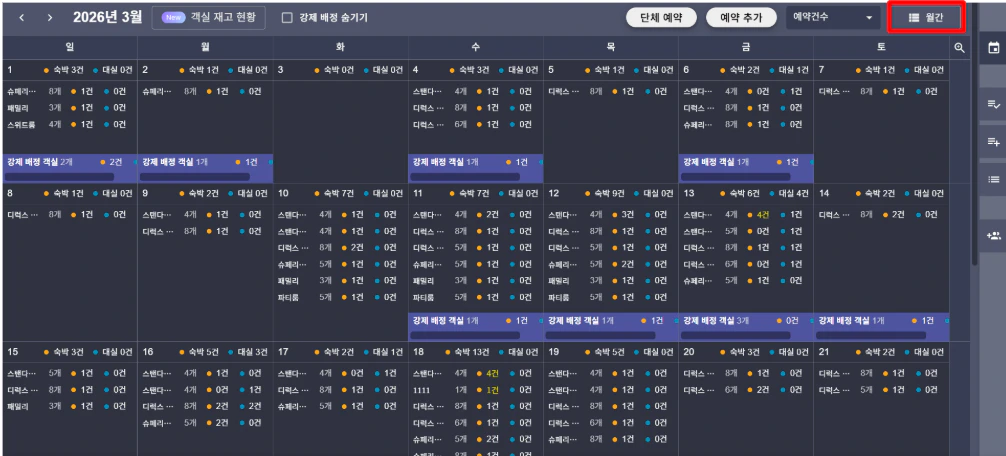Click day 18 header showing 숙박 13건
Image resolution: width=1006 pixels, height=456 pixels.
point(475,352)
